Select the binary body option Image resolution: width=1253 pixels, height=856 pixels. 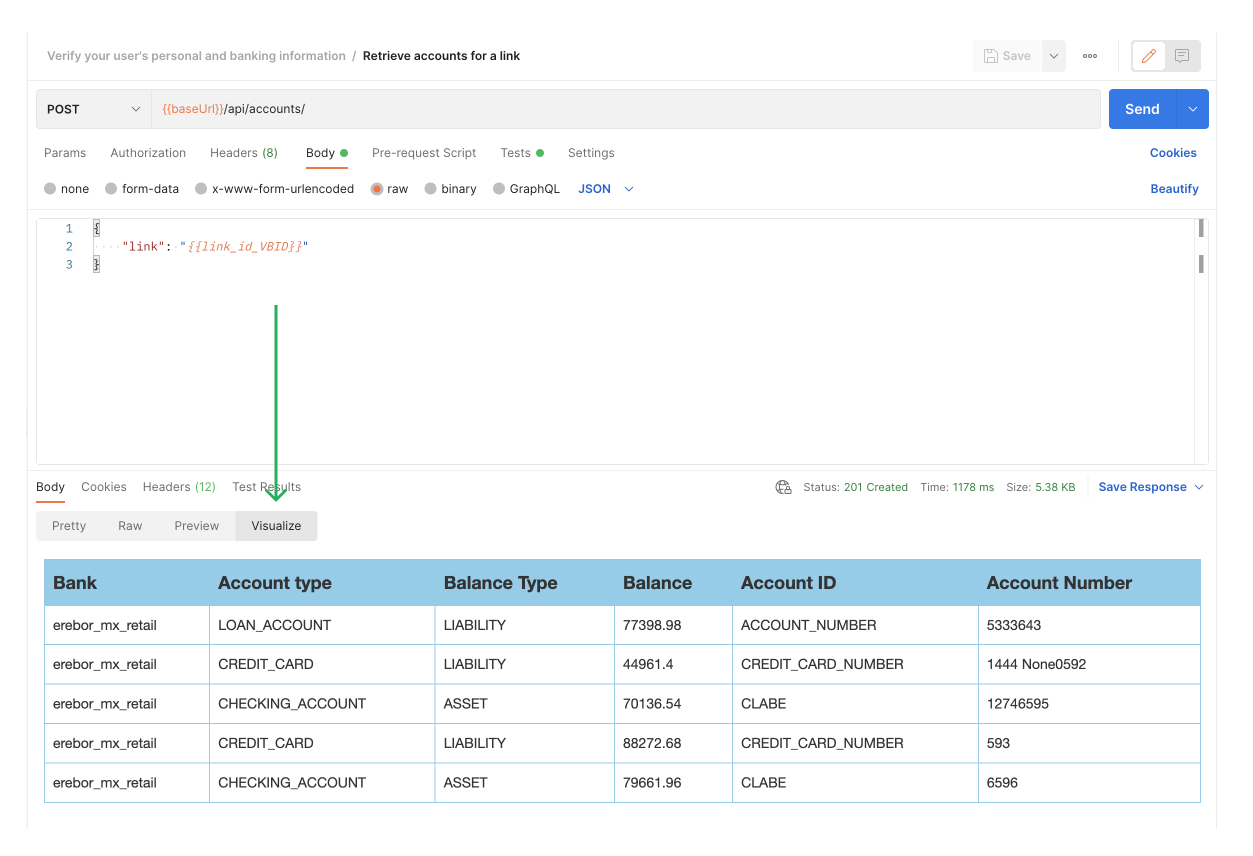pyautogui.click(x=450, y=189)
